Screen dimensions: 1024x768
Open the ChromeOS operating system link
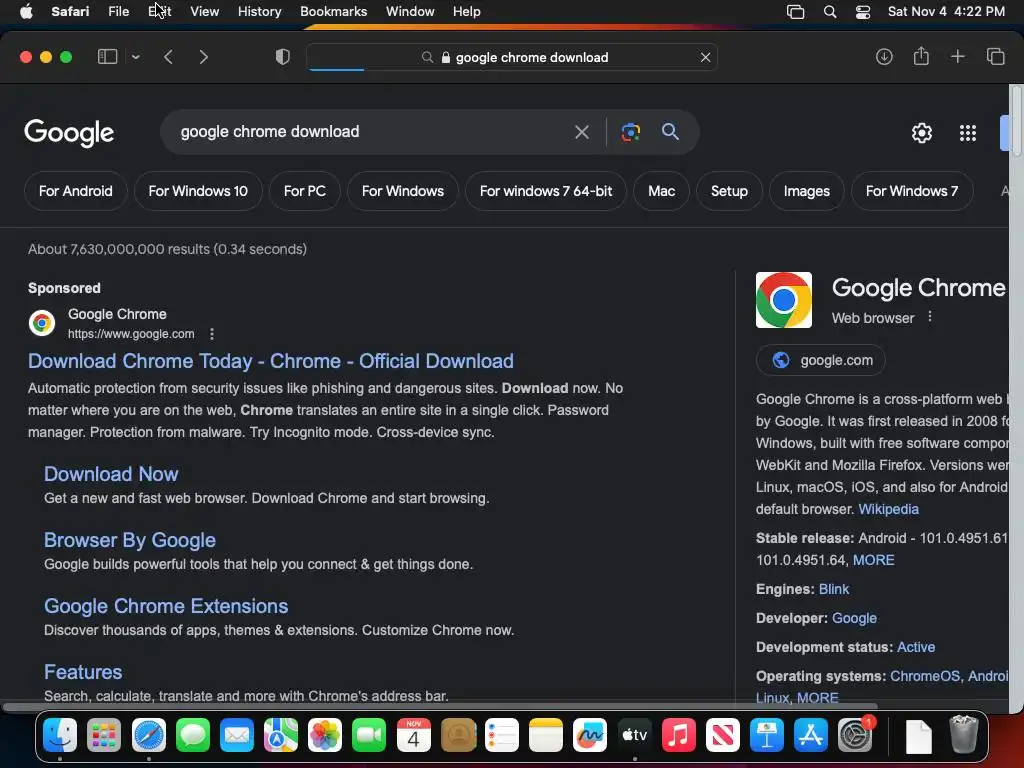tap(925, 676)
